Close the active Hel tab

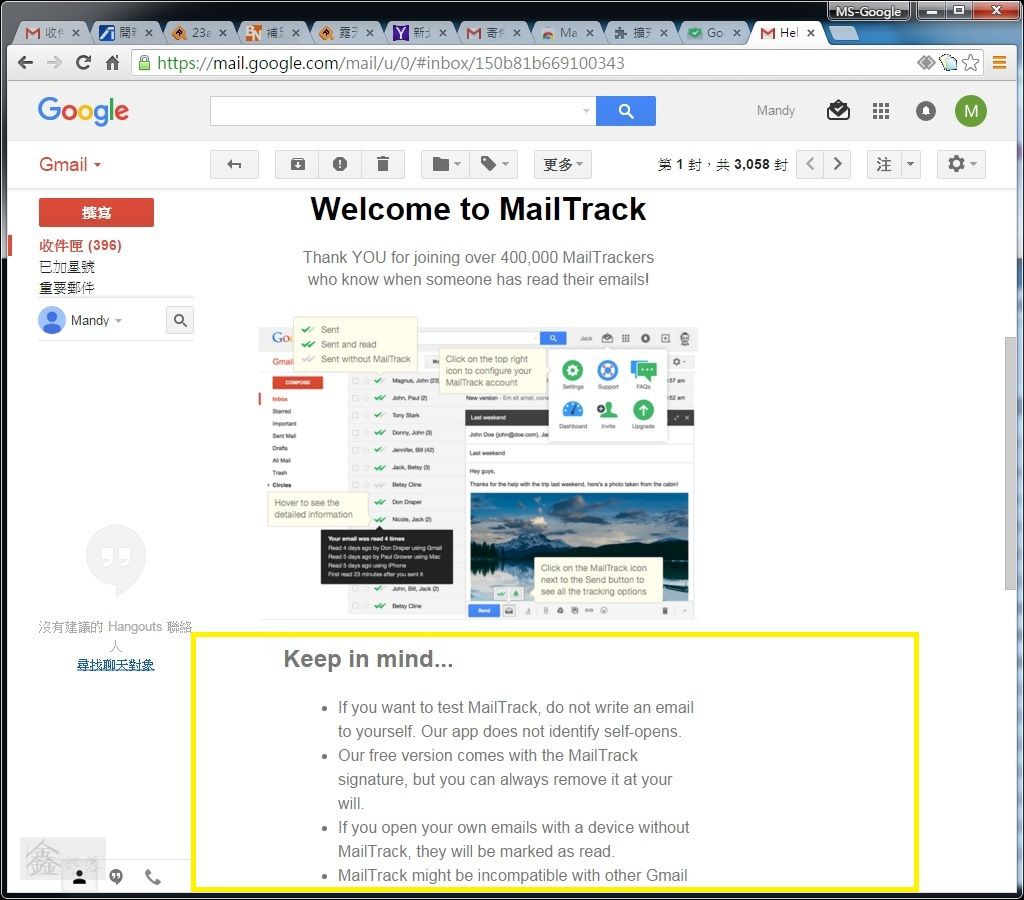810,33
